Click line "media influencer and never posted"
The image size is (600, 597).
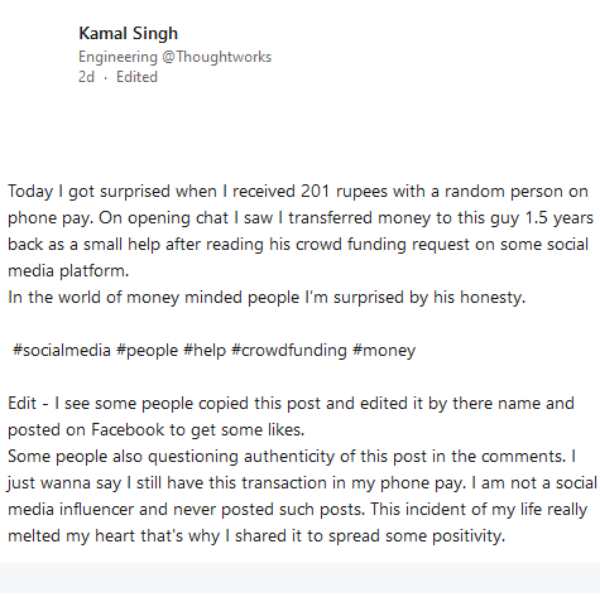pyautogui.click(x=298, y=509)
